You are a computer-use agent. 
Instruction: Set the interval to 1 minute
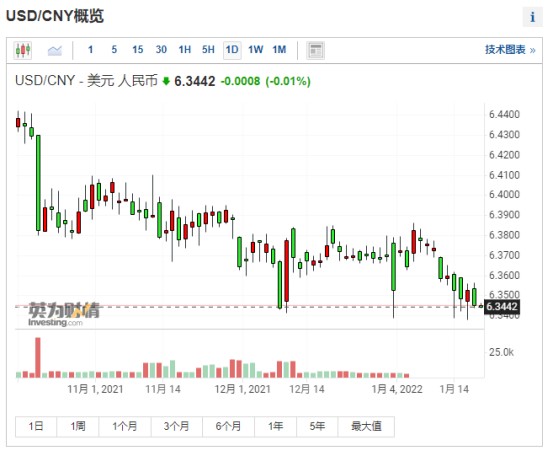(x=90, y=50)
